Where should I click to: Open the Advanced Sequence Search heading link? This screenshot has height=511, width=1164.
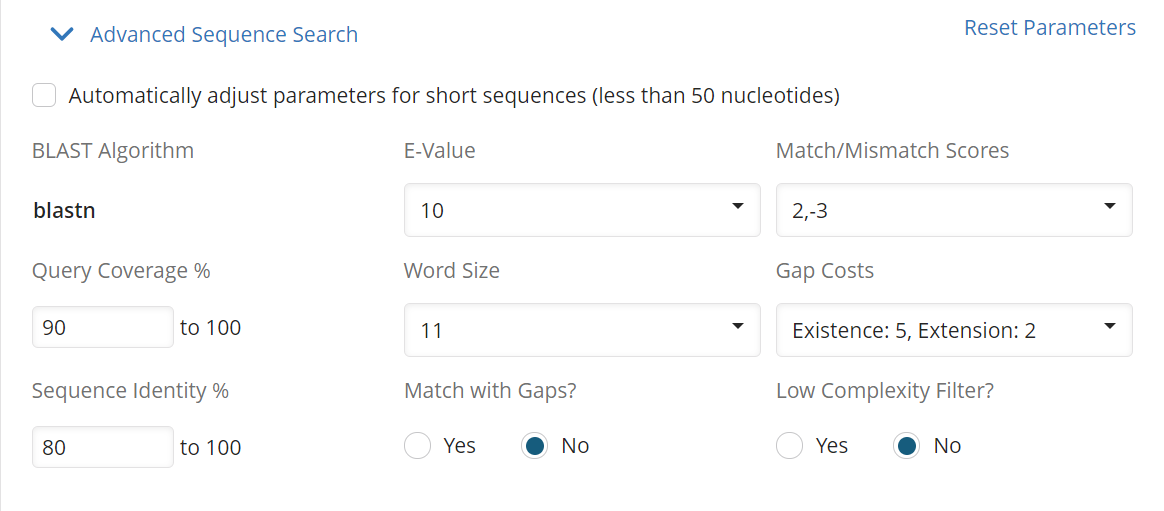pos(223,34)
